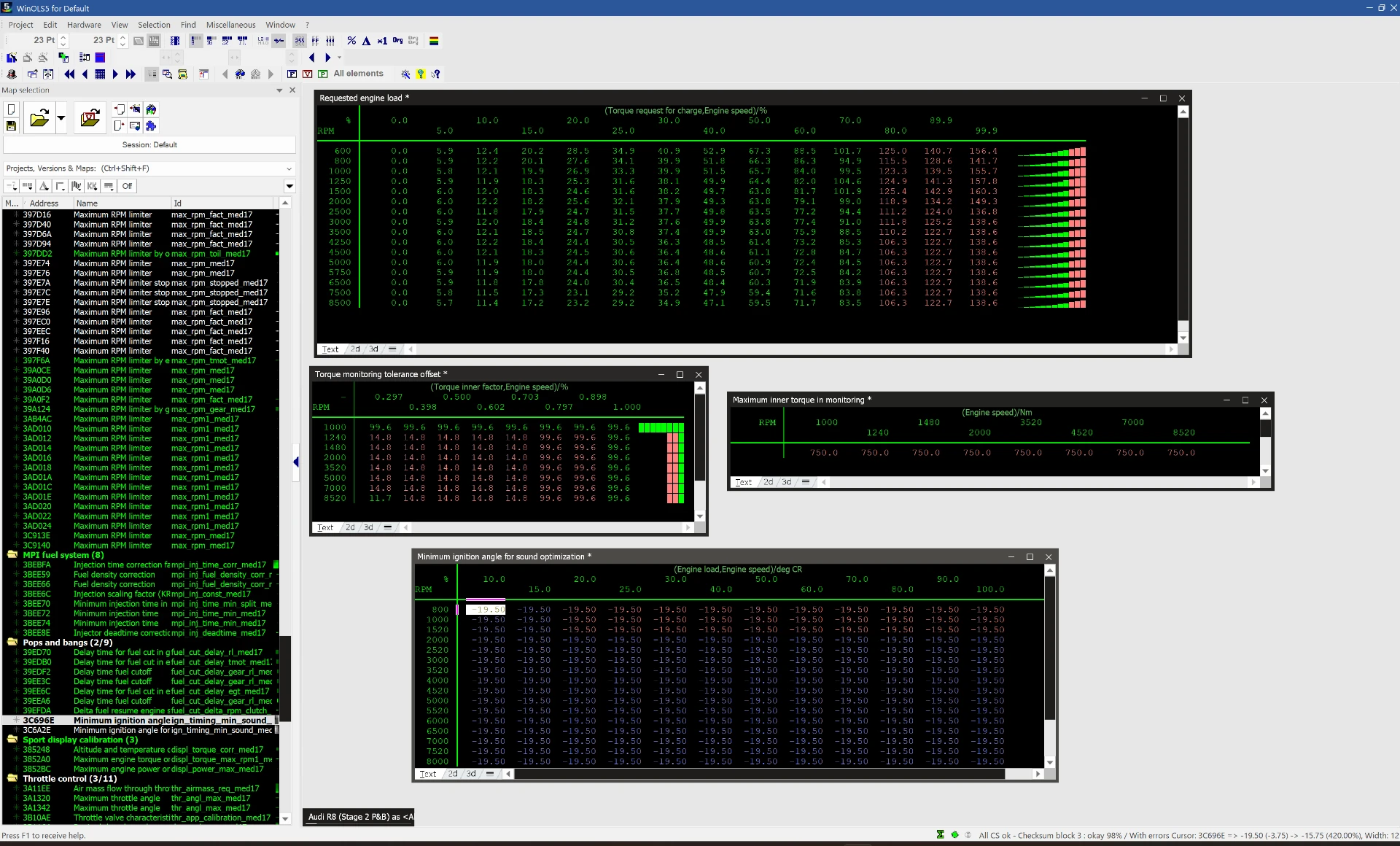
Task: Click the yellow lightbulb hint icon
Action: point(421,74)
